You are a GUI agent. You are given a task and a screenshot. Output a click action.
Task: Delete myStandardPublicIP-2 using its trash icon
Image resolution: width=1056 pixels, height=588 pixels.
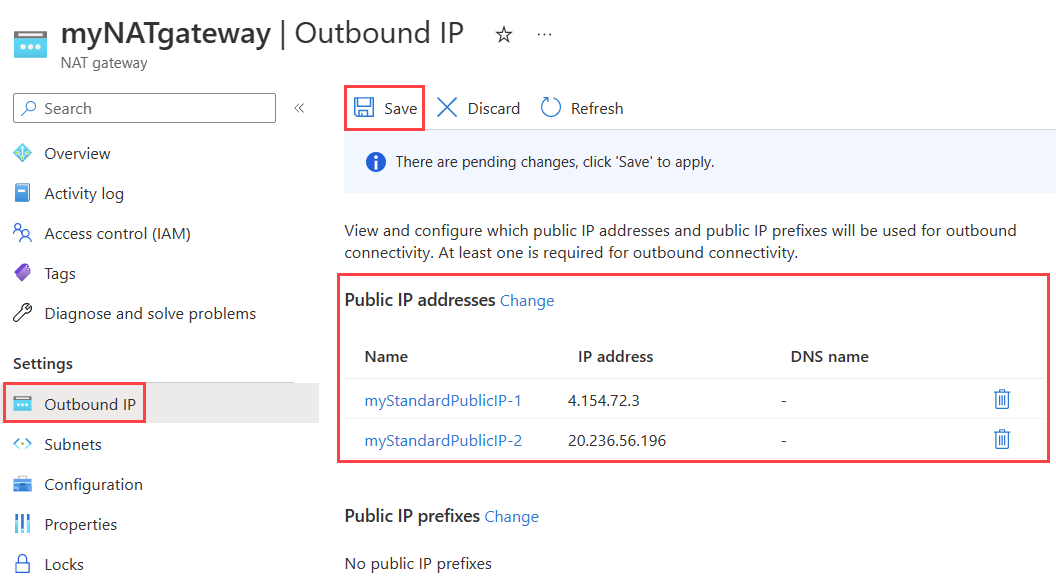pyautogui.click(x=1002, y=439)
